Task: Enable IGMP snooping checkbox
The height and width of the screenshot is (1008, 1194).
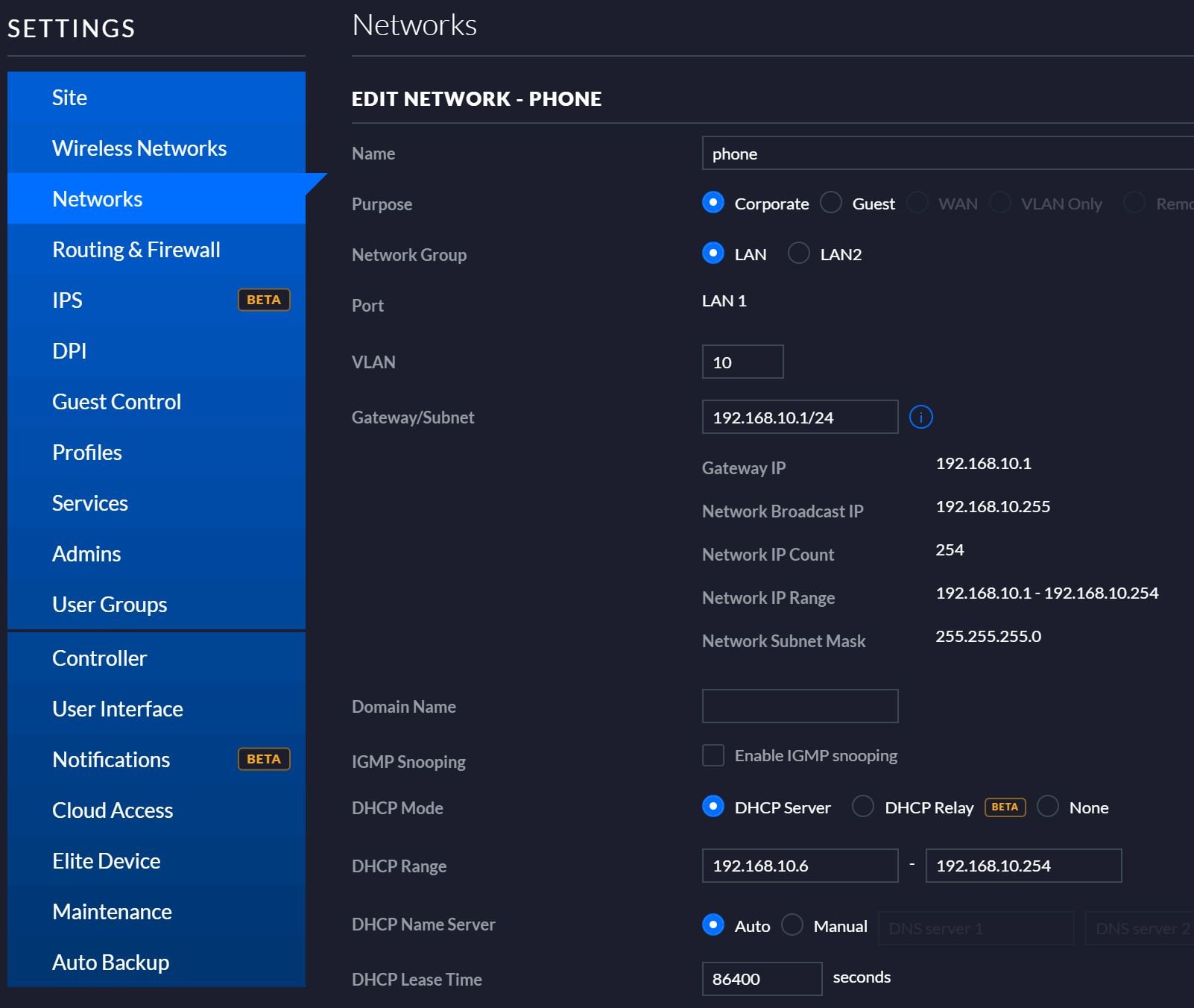Action: [x=713, y=755]
